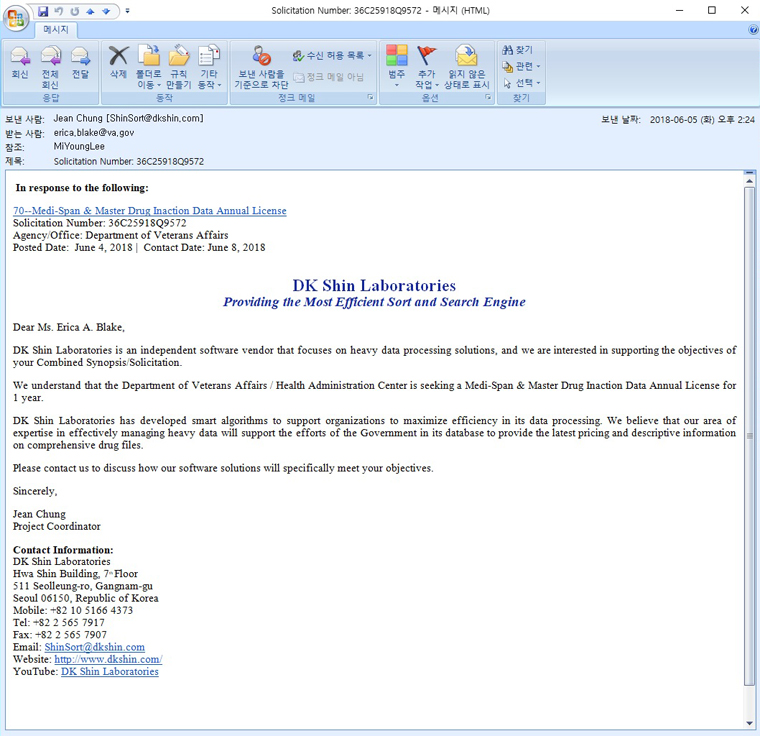Click the Undo arrow in quick access toolbar
Screen dimensions: 760x736
coord(59,11)
